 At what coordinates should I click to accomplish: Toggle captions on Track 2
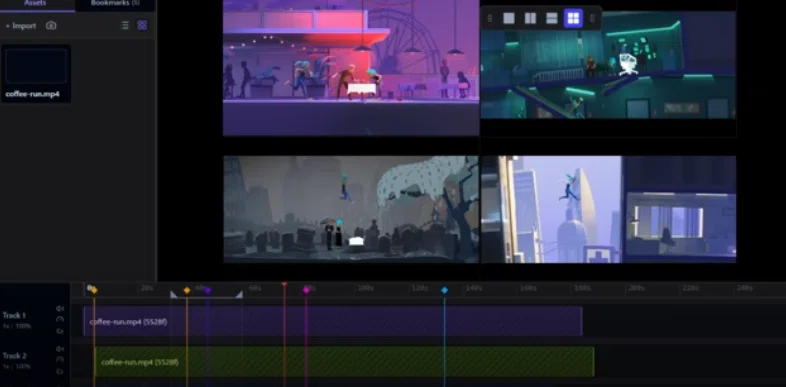(60, 371)
